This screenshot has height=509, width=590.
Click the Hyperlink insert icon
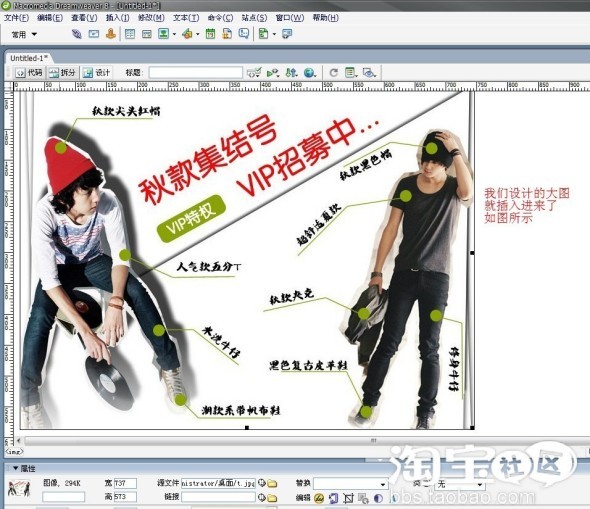point(77,34)
